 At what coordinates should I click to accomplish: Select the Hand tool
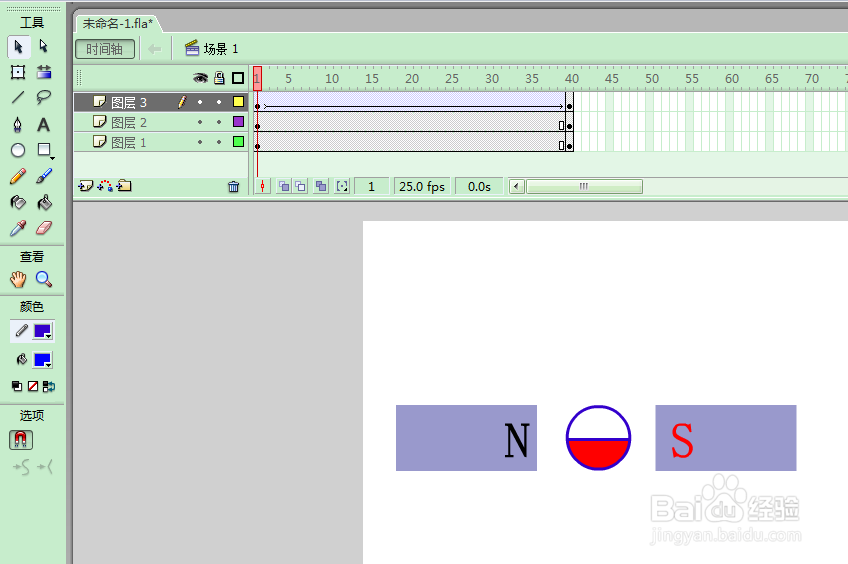[x=18, y=280]
